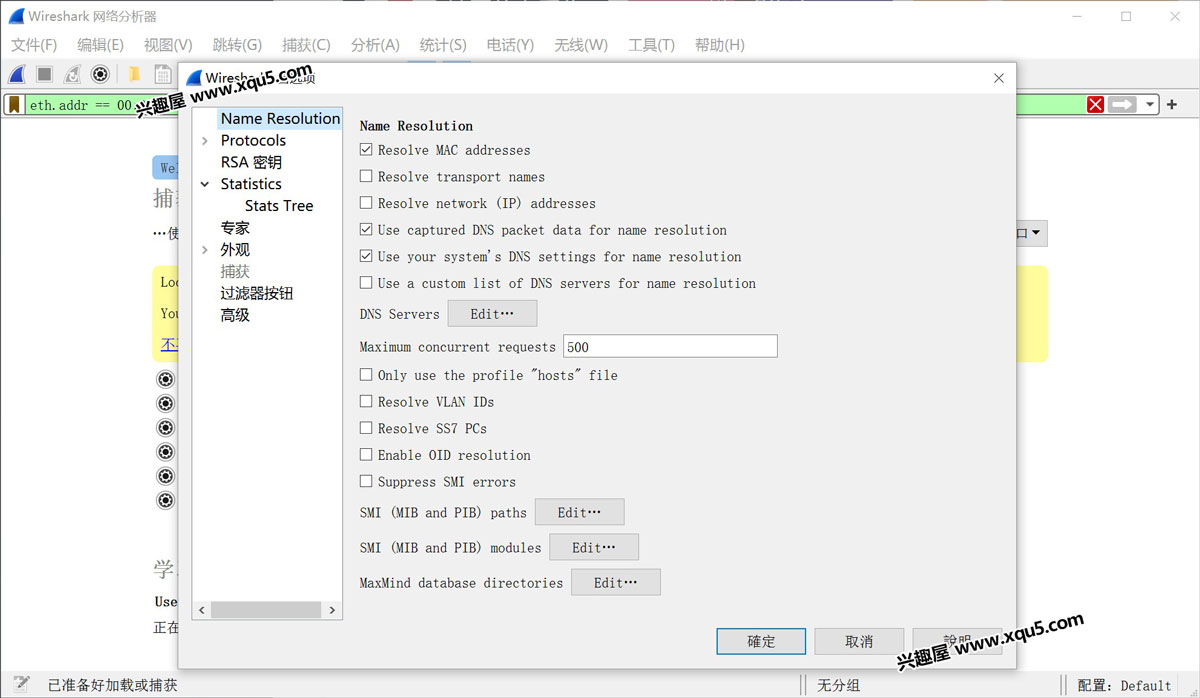
Task: Check Suppress SMI errors
Action: (x=366, y=482)
